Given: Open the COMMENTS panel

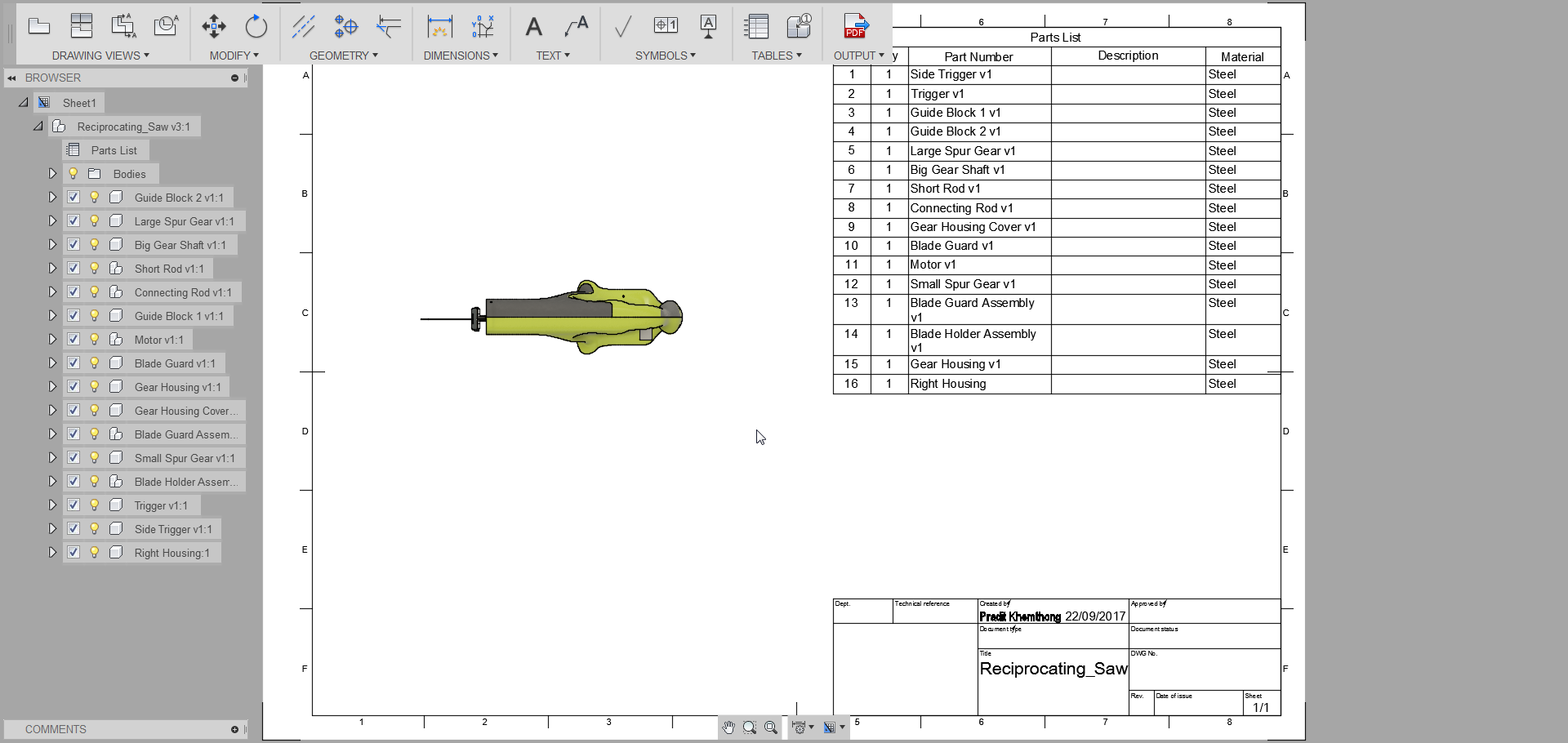Looking at the screenshot, I should (55, 729).
